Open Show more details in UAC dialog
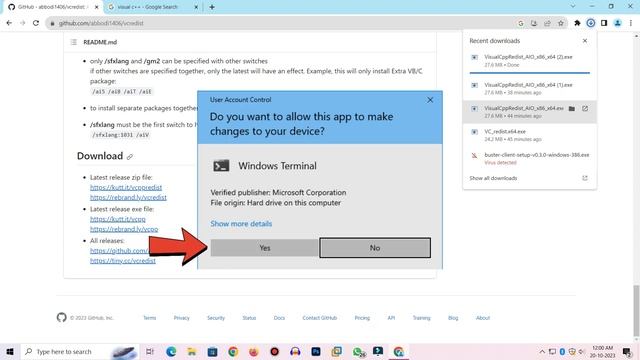This screenshot has height=360, width=640. click(x=241, y=224)
